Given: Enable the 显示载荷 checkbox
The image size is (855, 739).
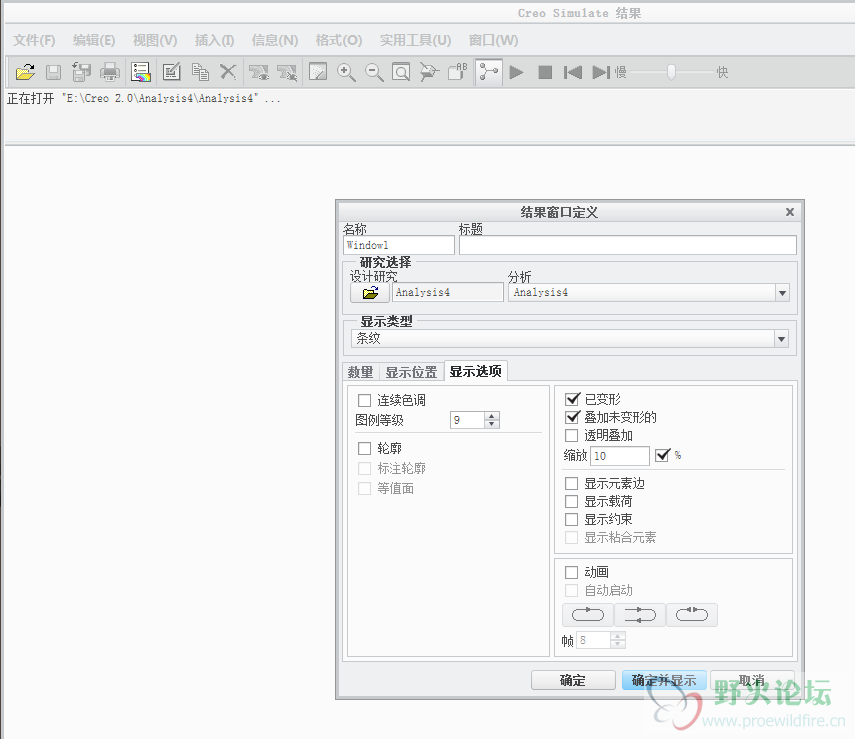Looking at the screenshot, I should (x=571, y=501).
